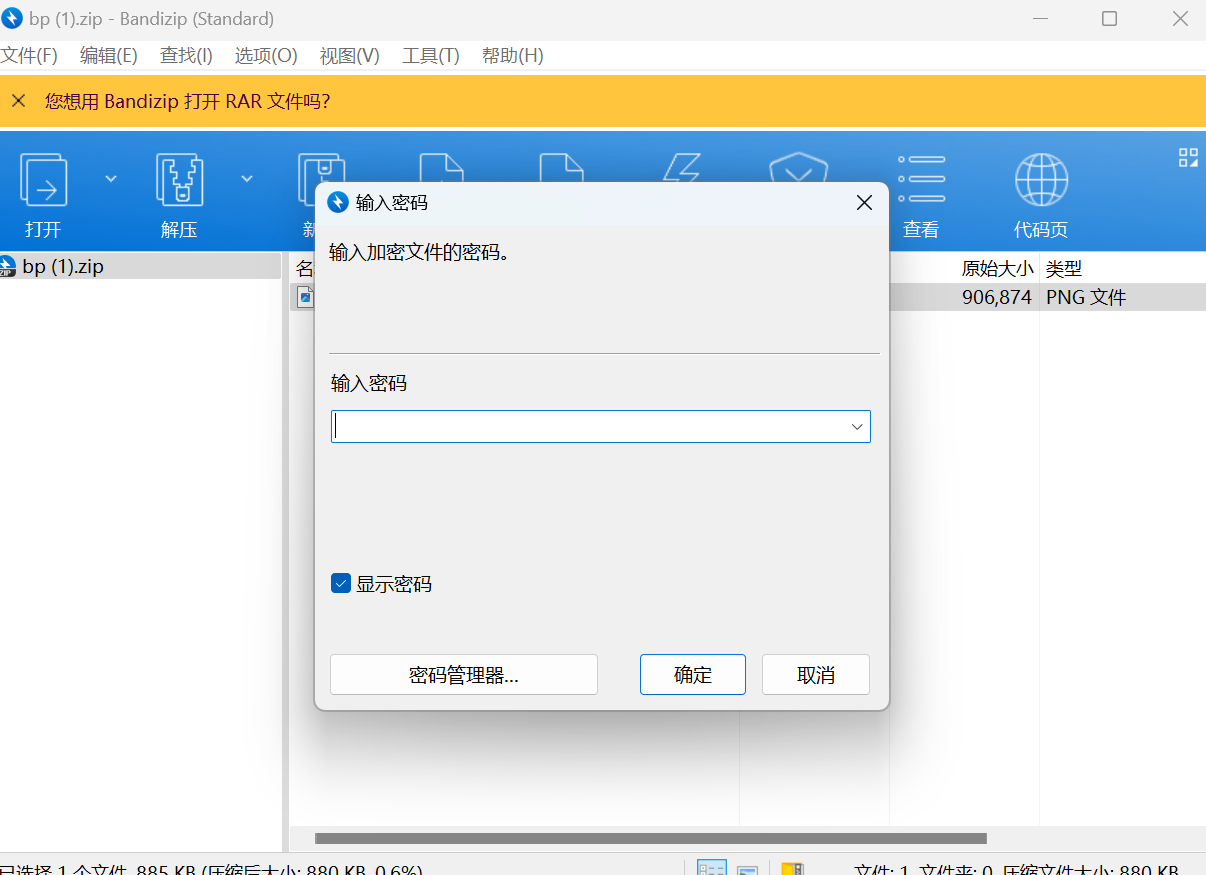Screen dimensions: 1206x875
Task: Open the 编辑(E) menu
Action: 108,56
